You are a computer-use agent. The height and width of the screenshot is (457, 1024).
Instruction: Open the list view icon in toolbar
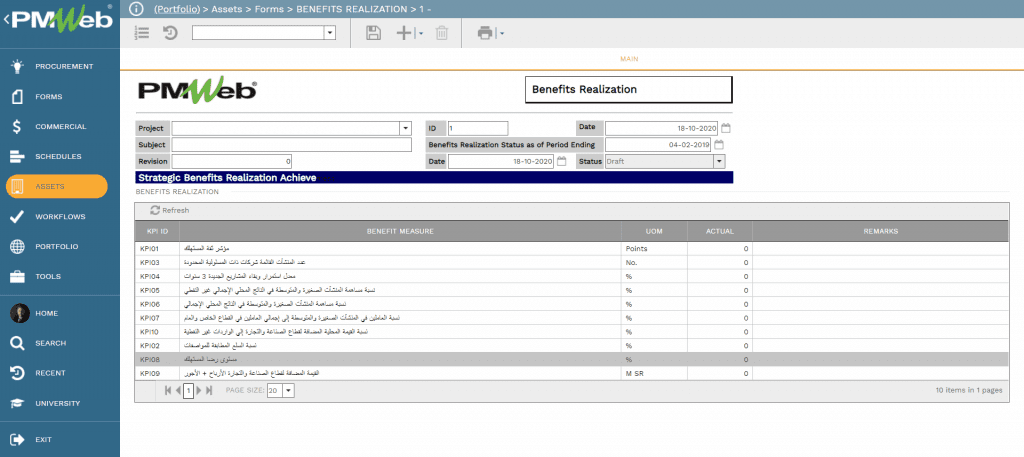pos(142,33)
